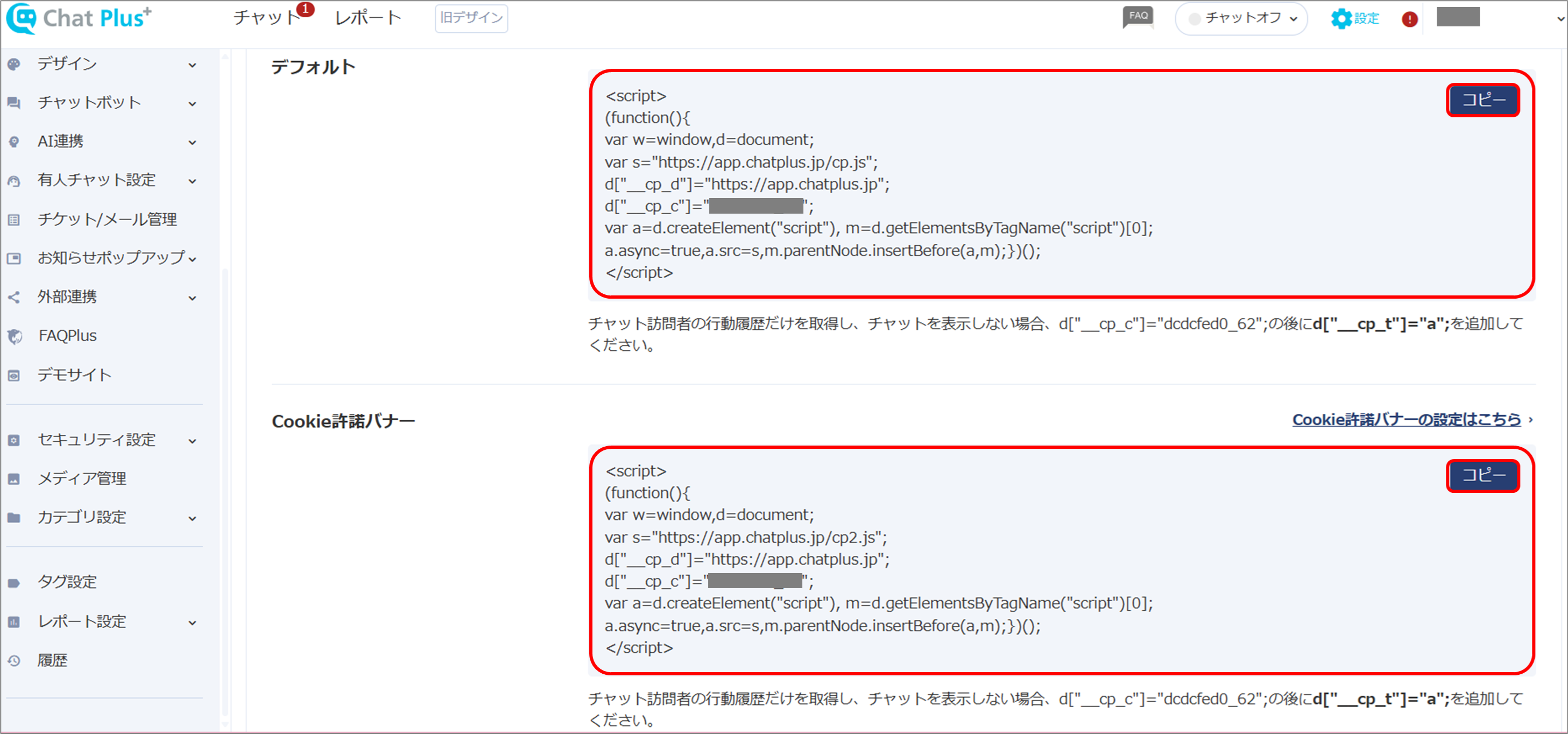Expand the セキュリティ設定 chevron
The image size is (1568, 734).
tap(192, 441)
